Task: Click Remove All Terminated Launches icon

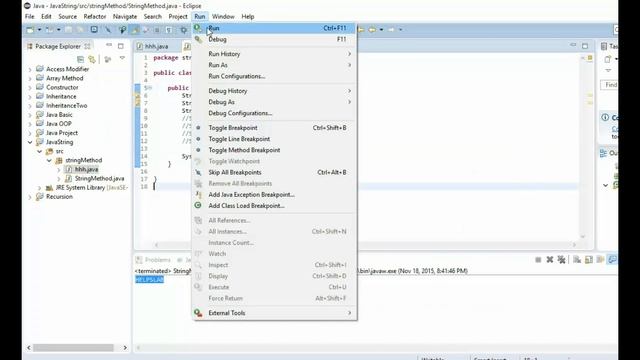Action: tap(562, 260)
